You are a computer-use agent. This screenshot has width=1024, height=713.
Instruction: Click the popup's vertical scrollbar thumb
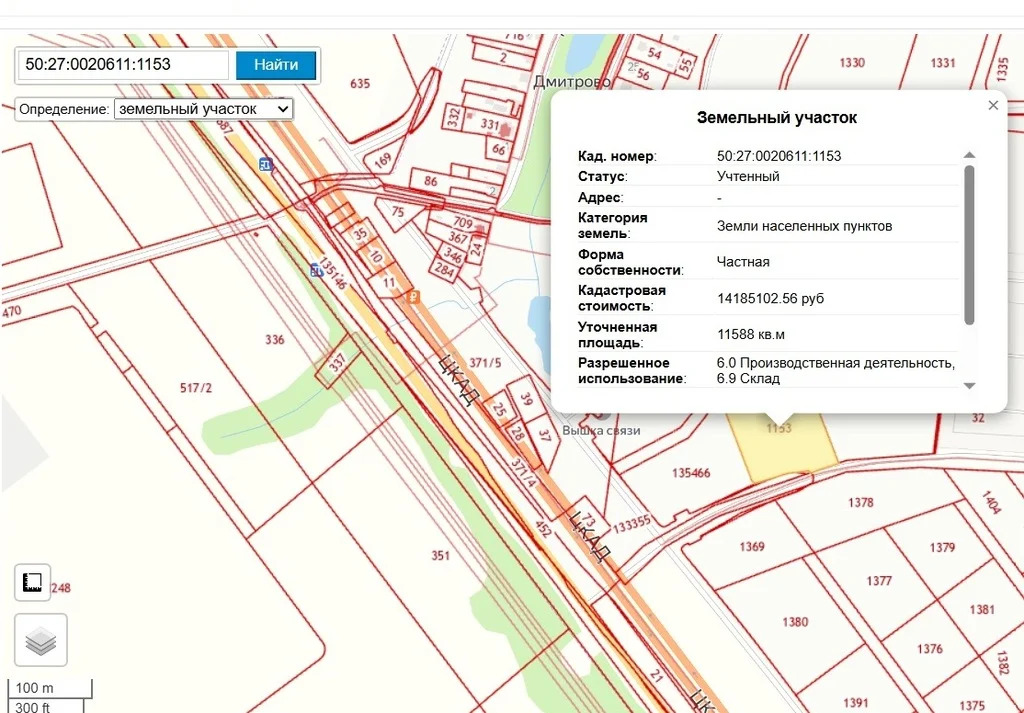pyautogui.click(x=969, y=244)
